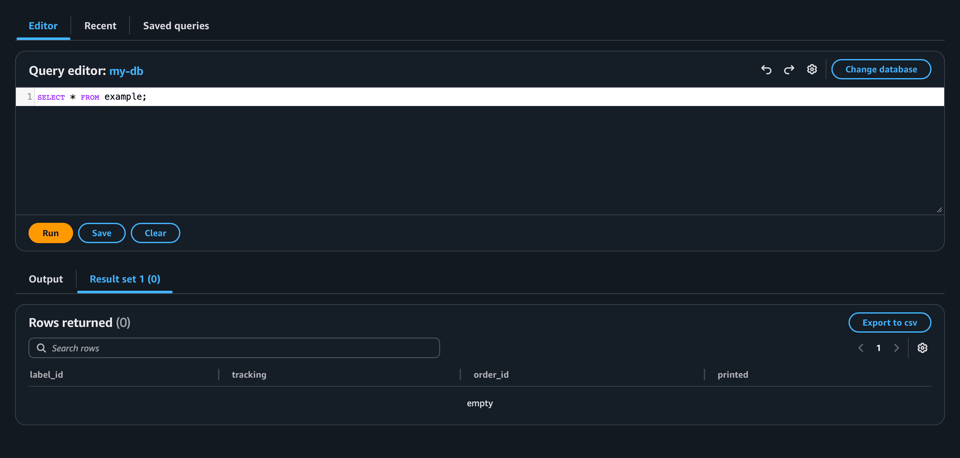Click the my-db database name link
Image resolution: width=960 pixels, height=458 pixels.
(126, 71)
